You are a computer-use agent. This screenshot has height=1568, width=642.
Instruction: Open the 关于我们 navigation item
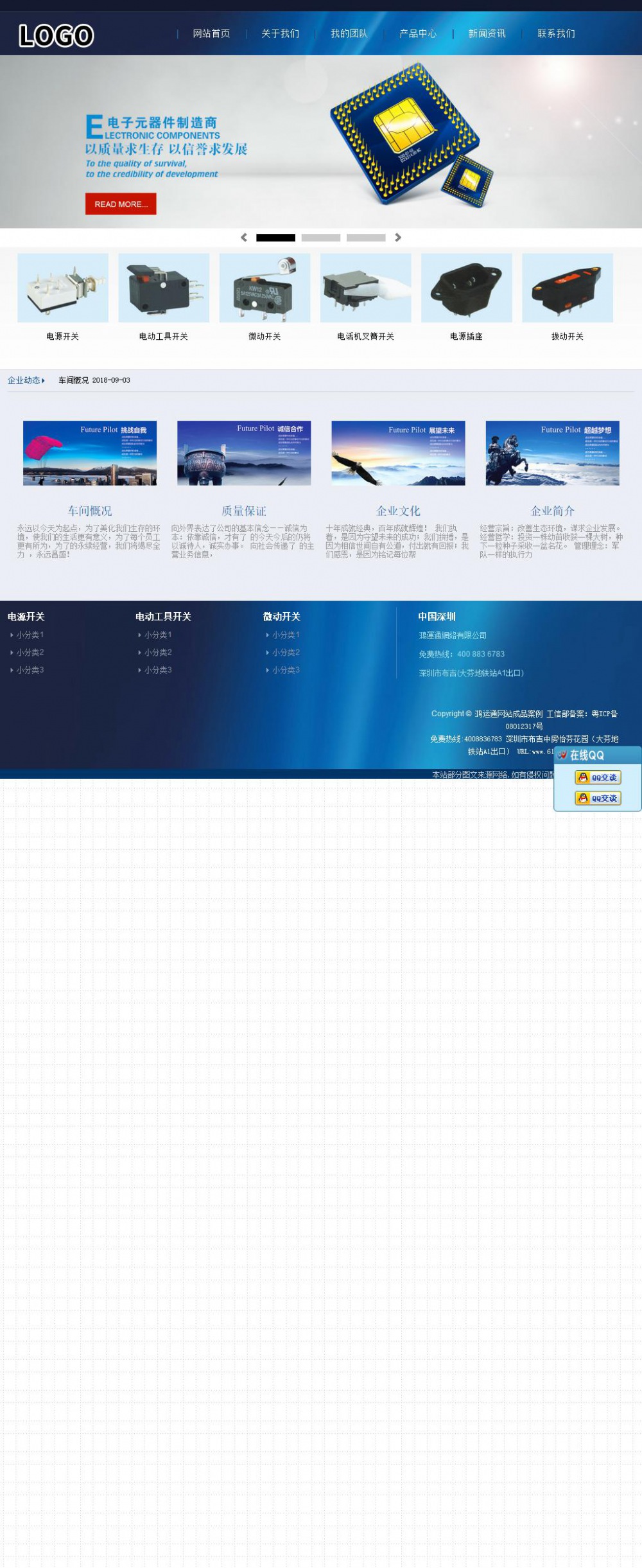(x=280, y=33)
